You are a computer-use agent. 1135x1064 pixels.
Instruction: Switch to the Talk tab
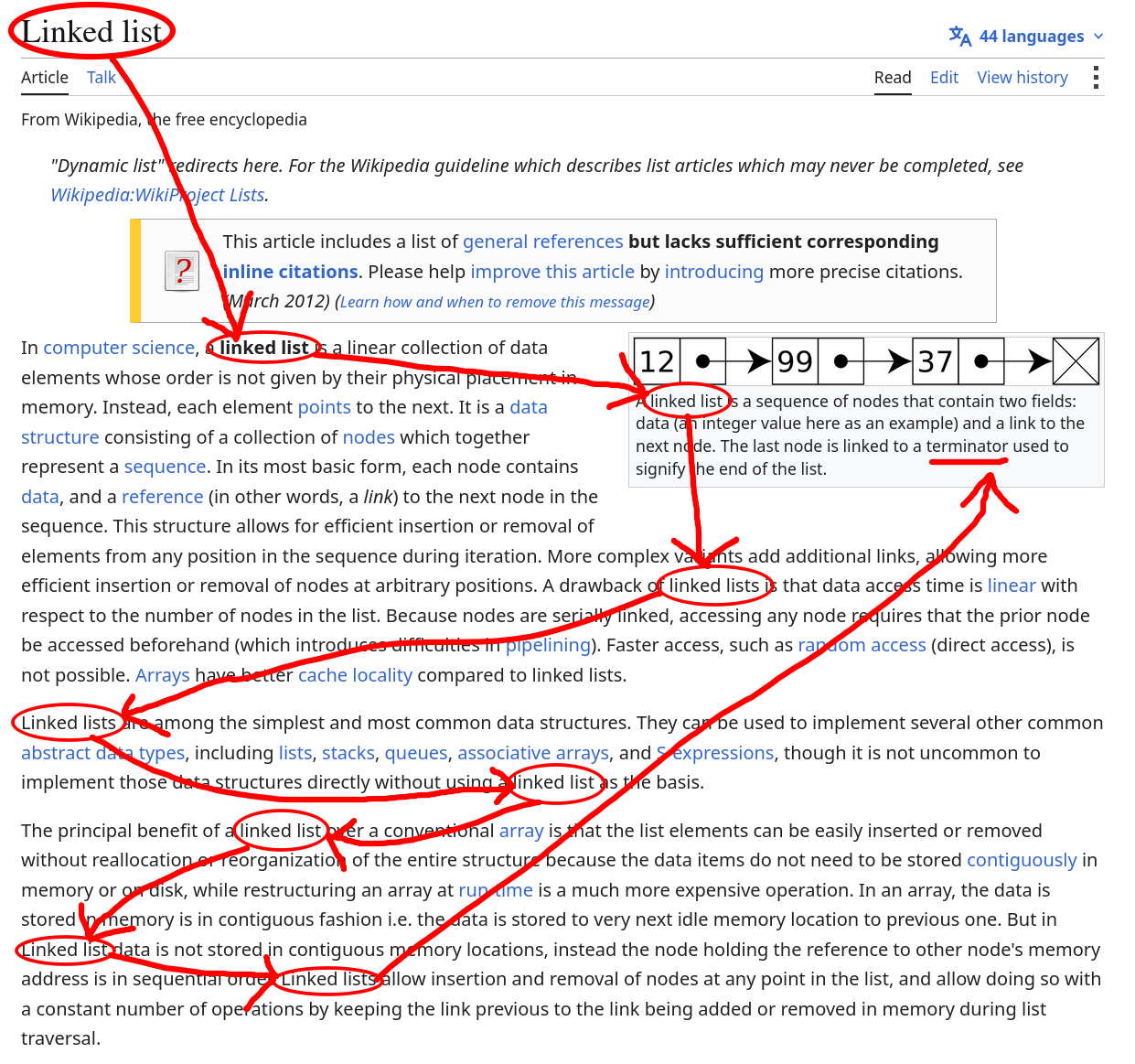pos(102,78)
